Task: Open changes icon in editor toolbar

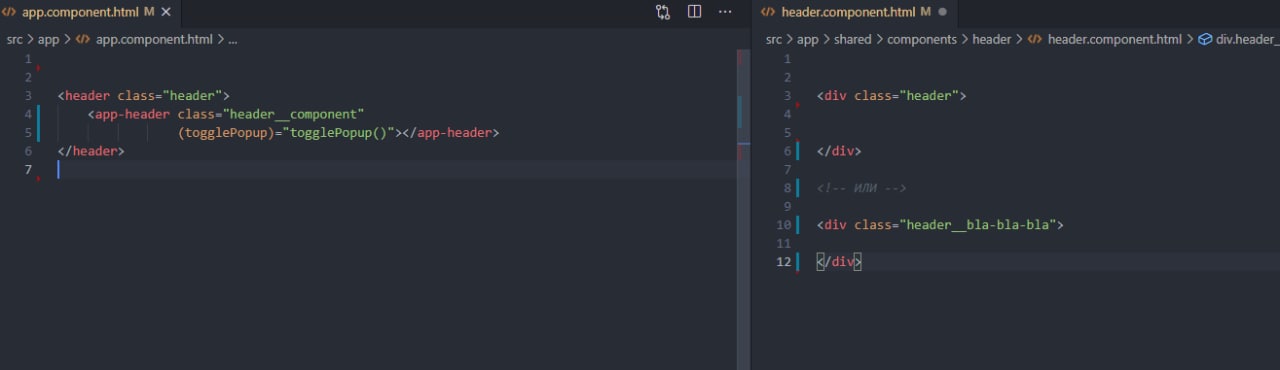Action: pyautogui.click(x=663, y=12)
